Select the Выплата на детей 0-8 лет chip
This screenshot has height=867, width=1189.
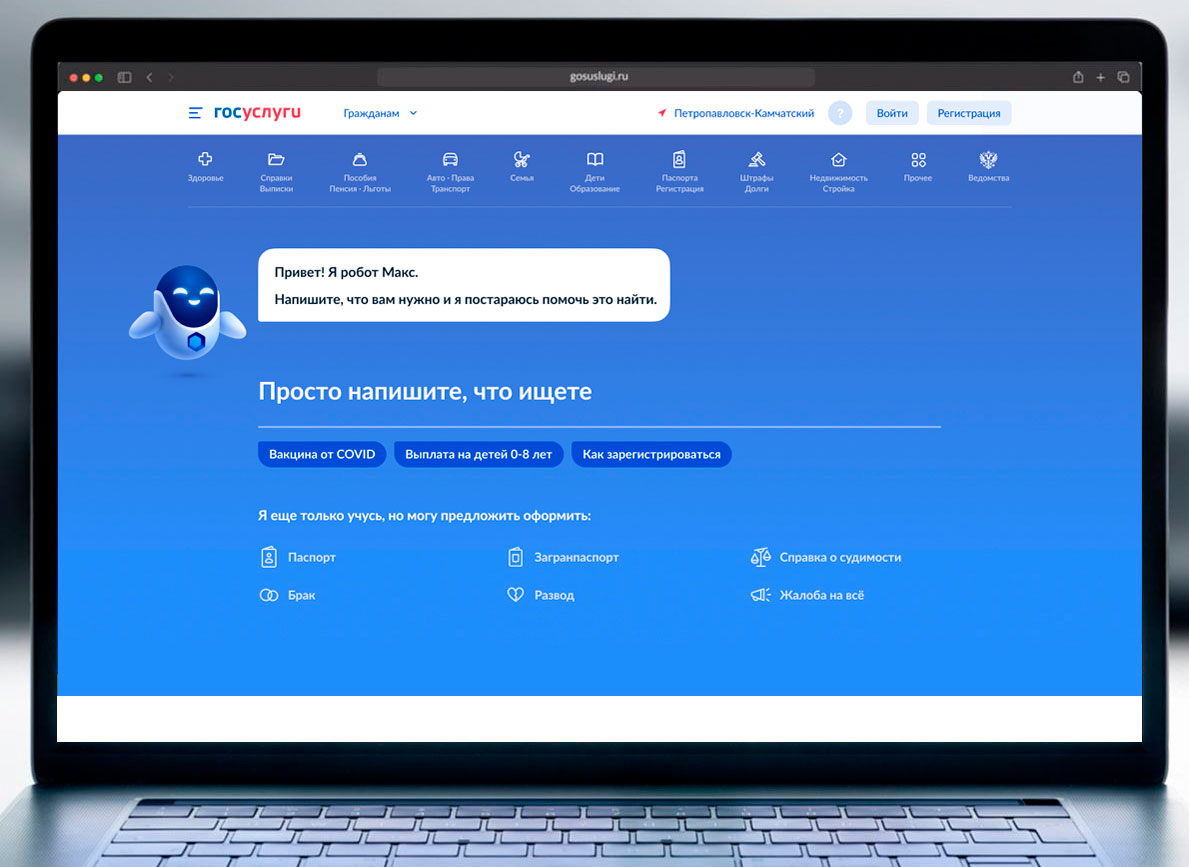pyautogui.click(x=478, y=454)
